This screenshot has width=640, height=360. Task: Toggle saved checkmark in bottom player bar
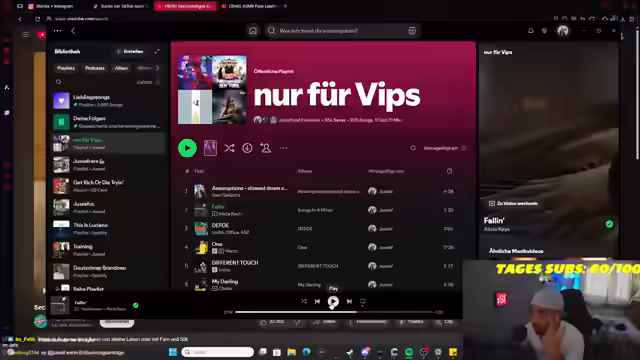point(136,305)
